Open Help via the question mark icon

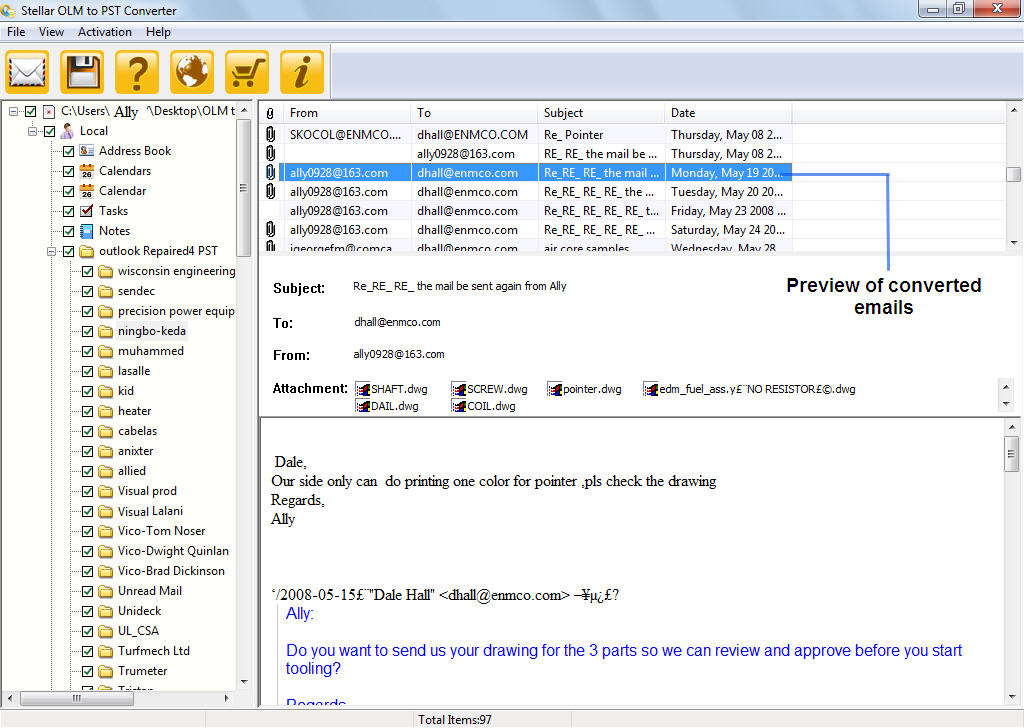point(137,72)
